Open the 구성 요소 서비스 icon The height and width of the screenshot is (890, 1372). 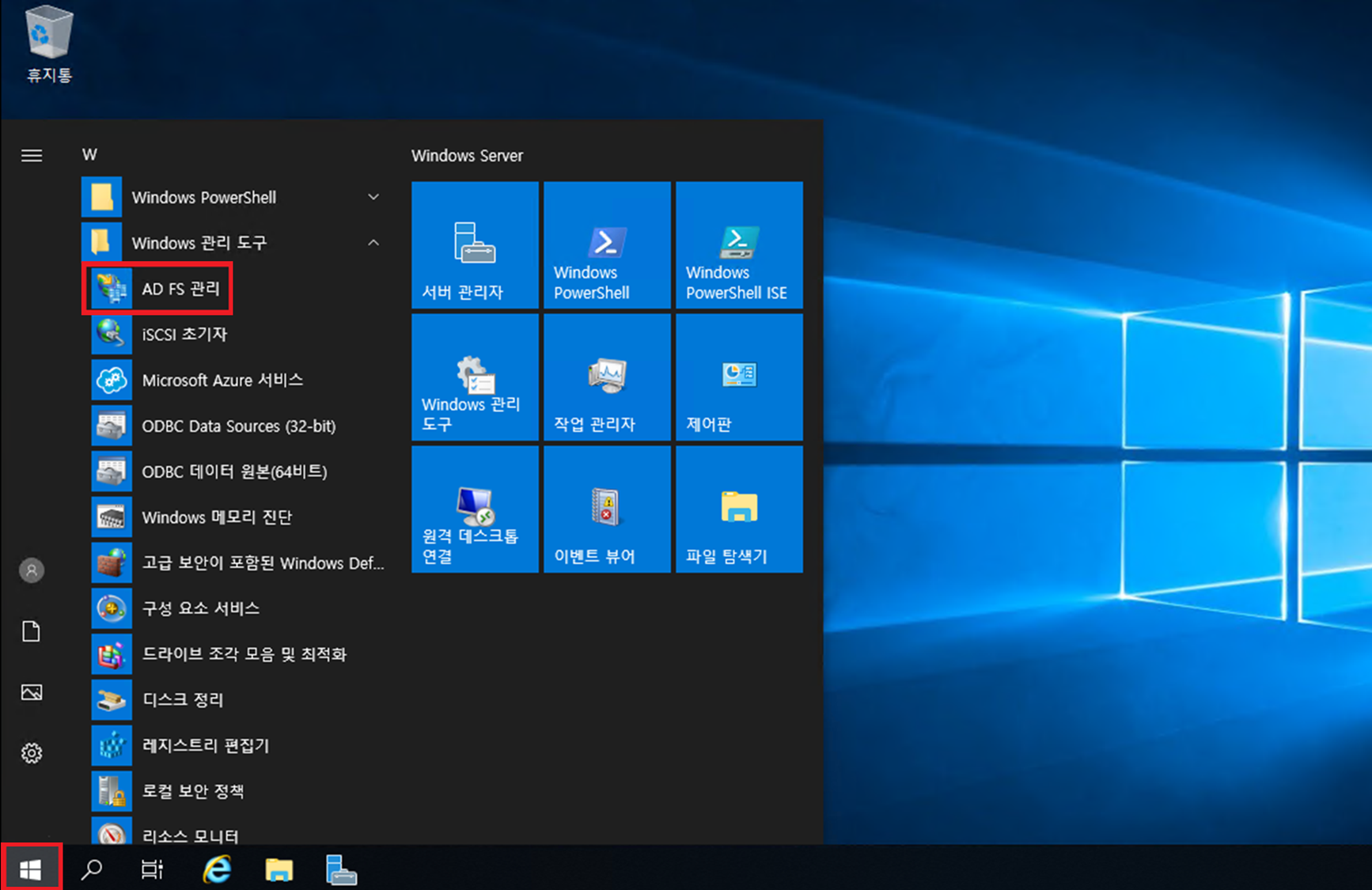coord(112,608)
